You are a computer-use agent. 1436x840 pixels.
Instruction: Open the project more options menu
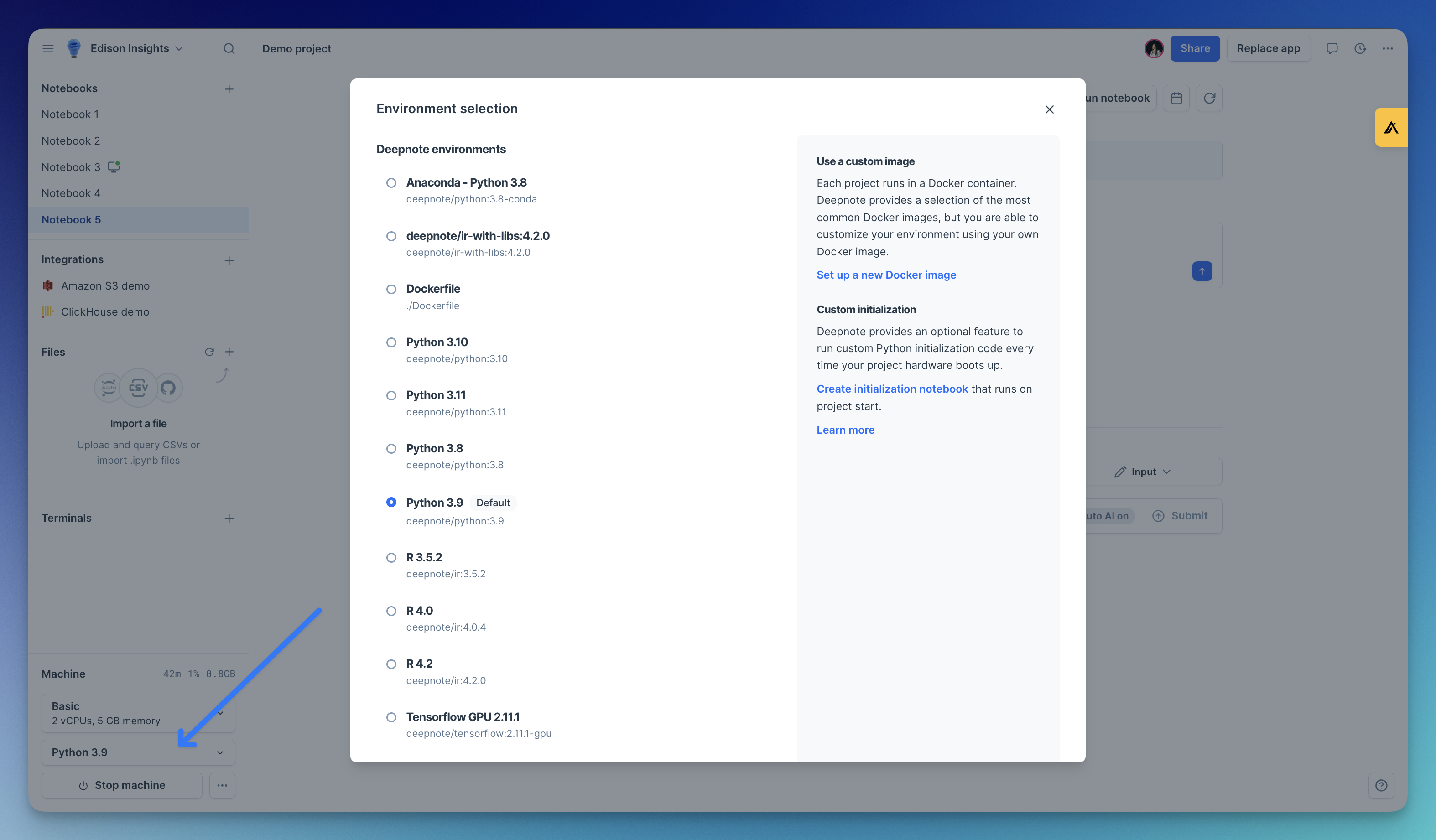tap(1388, 48)
